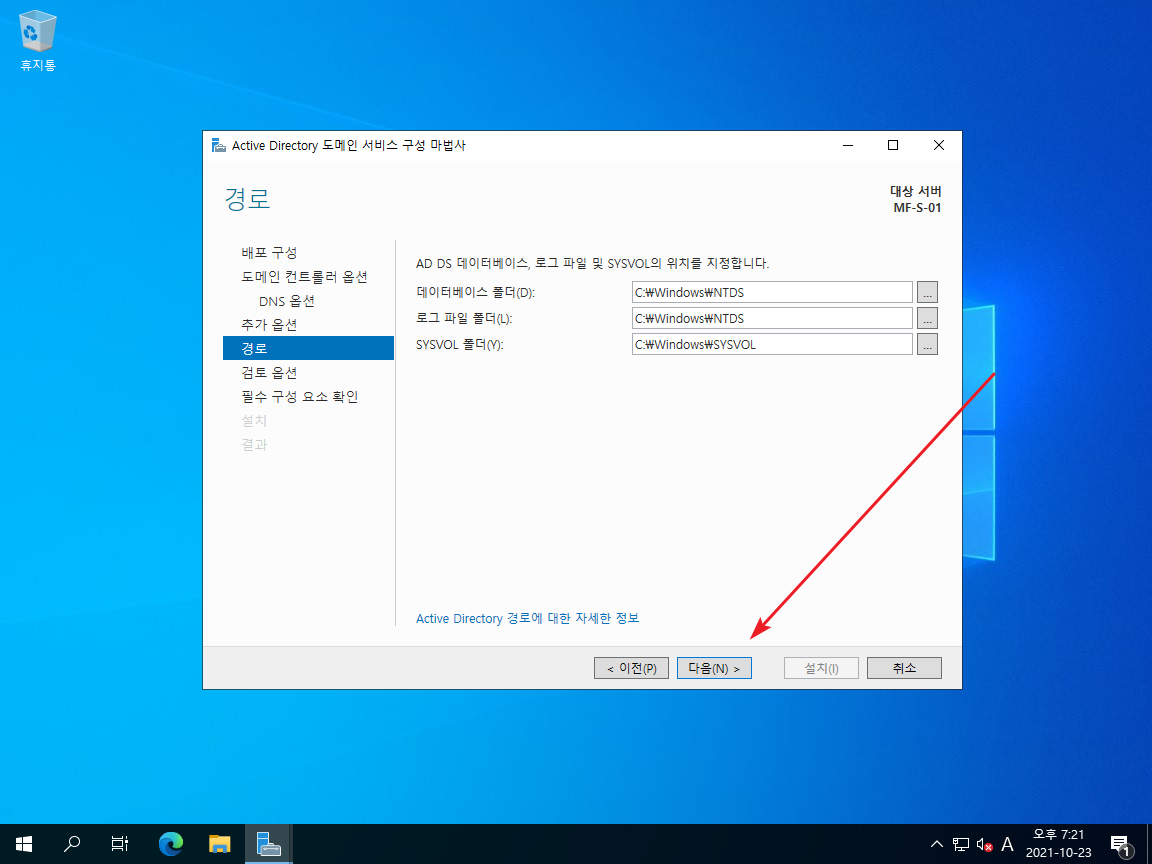Select the 경로 step in sidebar

(309, 348)
